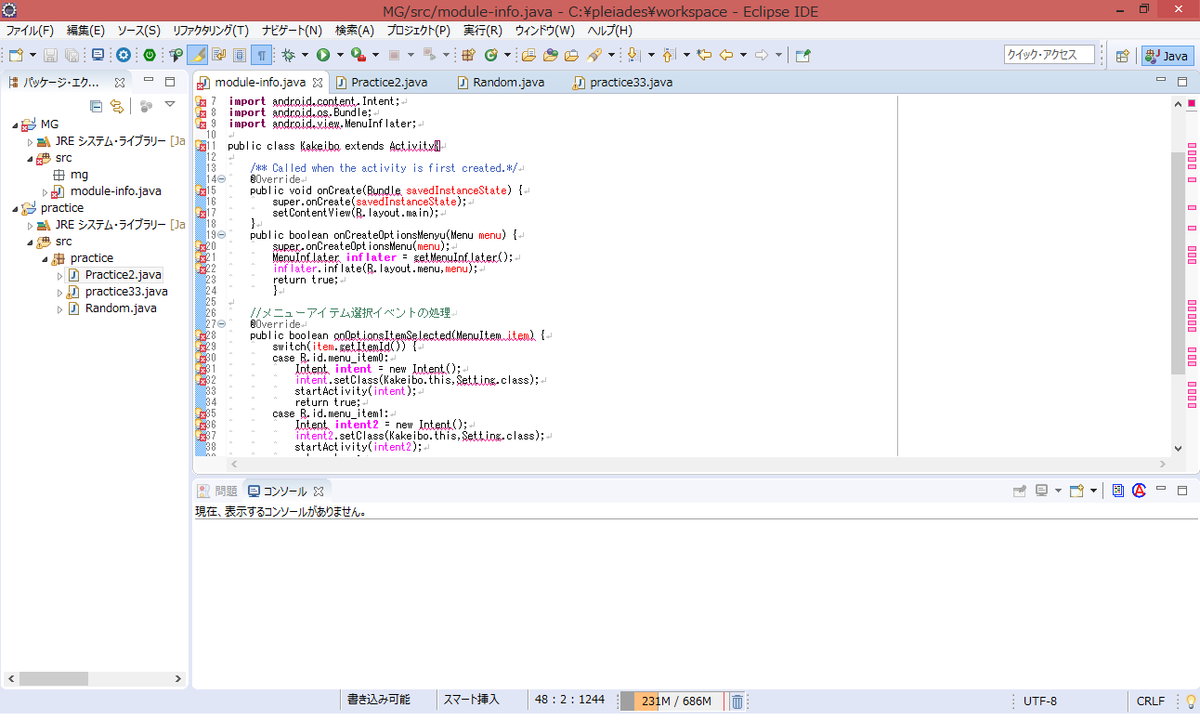This screenshot has height=721, width=1200.
Task: Click the Open Type folder icon
Action: (527, 55)
